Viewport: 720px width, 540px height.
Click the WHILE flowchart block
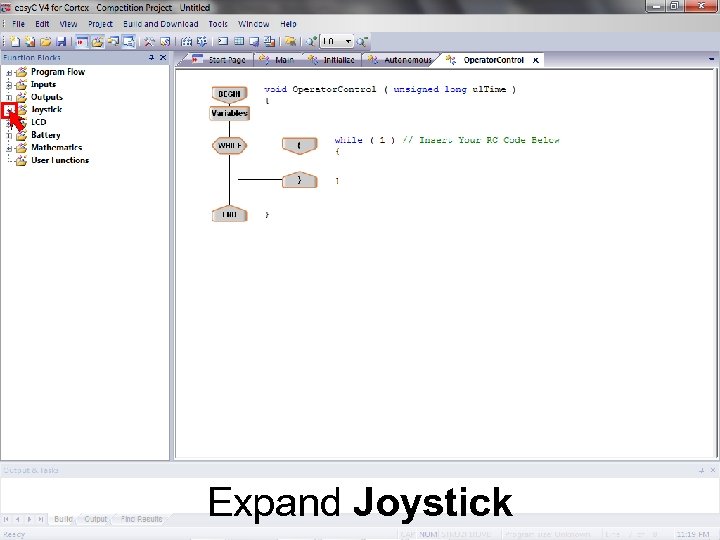(x=230, y=146)
